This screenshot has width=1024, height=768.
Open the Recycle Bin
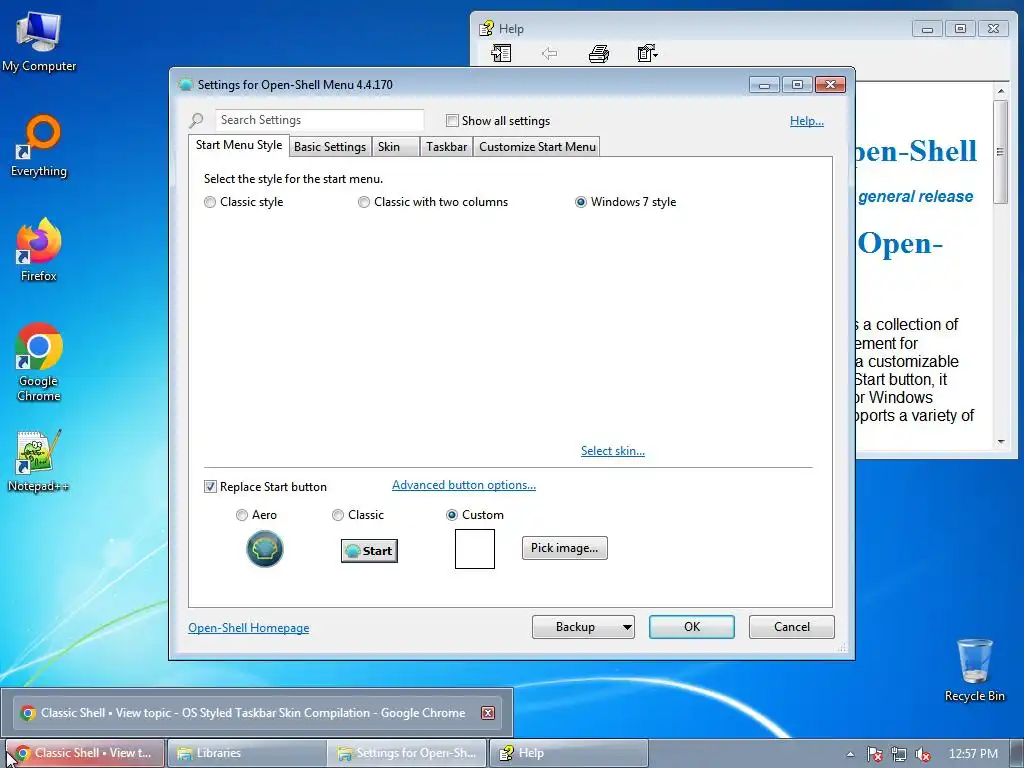[974, 670]
